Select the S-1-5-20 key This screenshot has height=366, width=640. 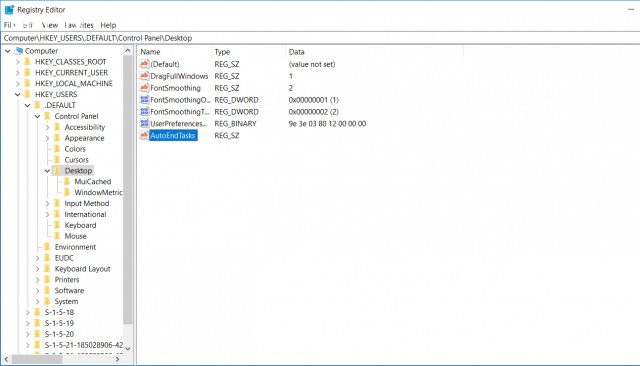[59, 334]
